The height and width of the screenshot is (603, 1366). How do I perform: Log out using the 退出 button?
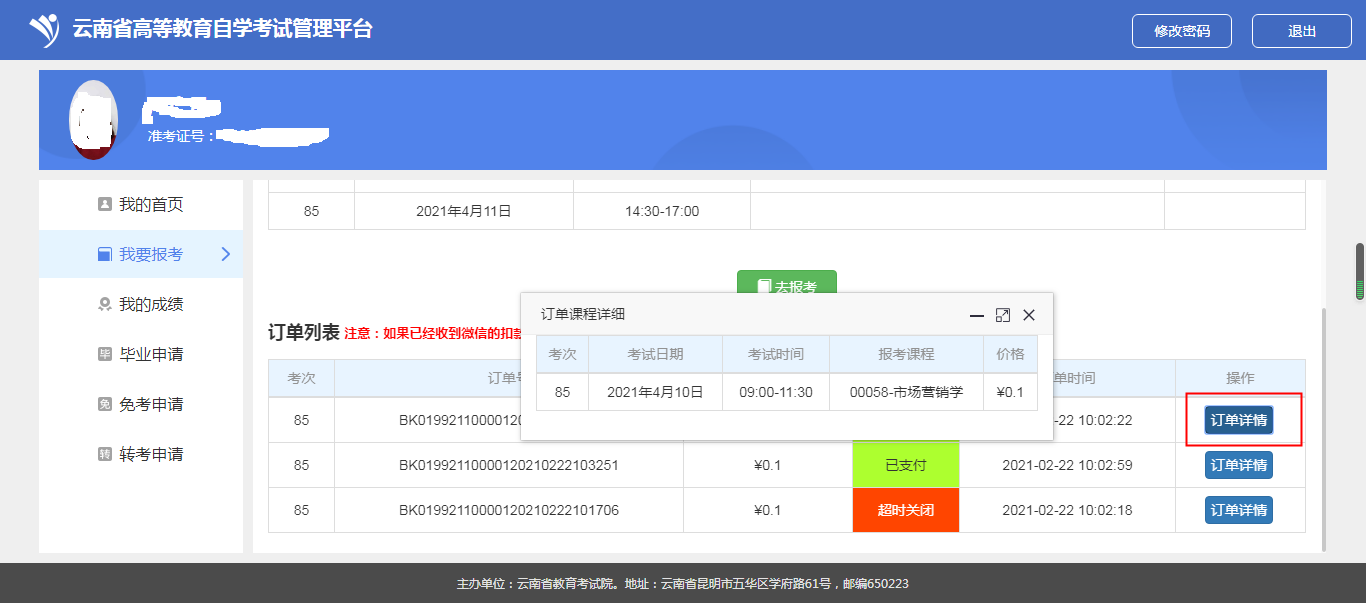pyautogui.click(x=1301, y=31)
